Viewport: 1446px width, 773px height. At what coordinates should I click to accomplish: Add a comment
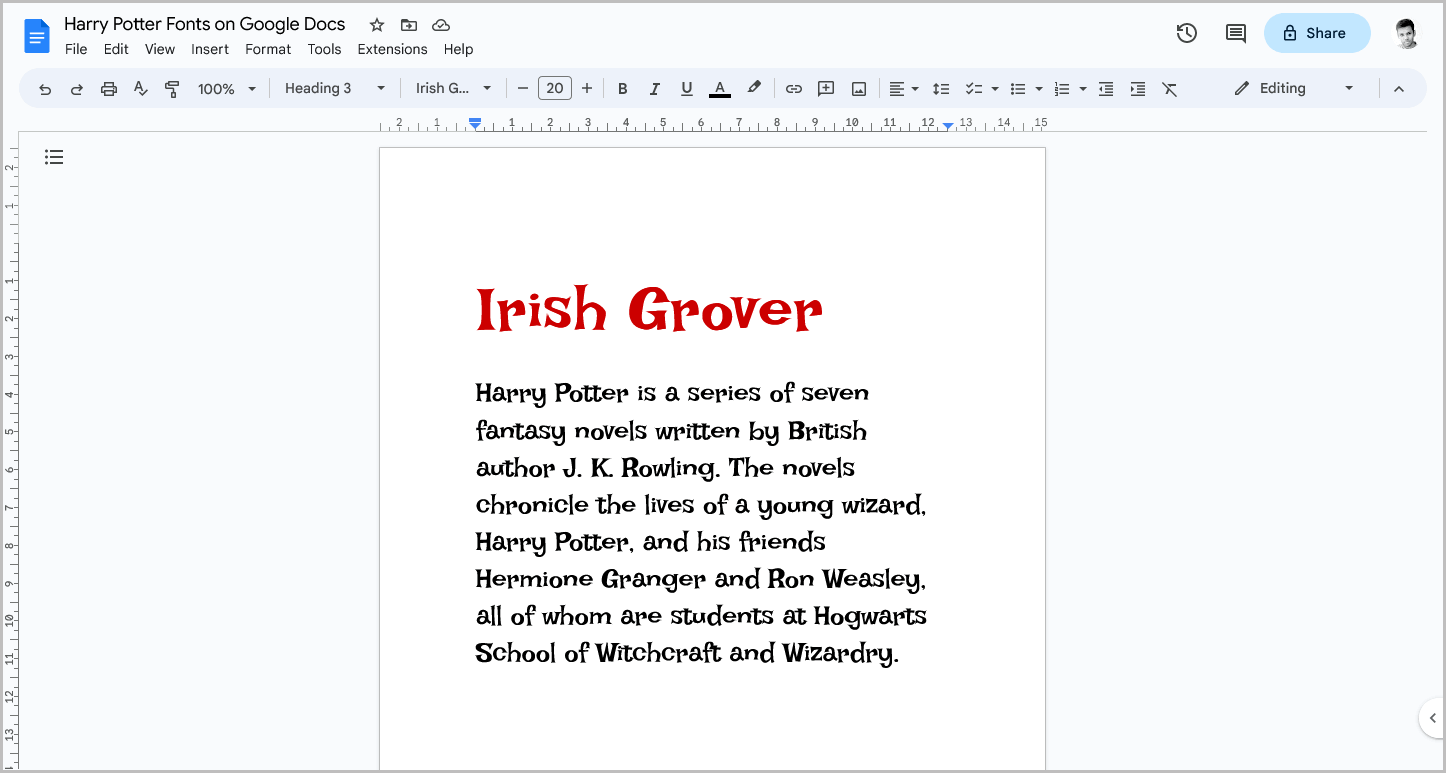pos(826,88)
